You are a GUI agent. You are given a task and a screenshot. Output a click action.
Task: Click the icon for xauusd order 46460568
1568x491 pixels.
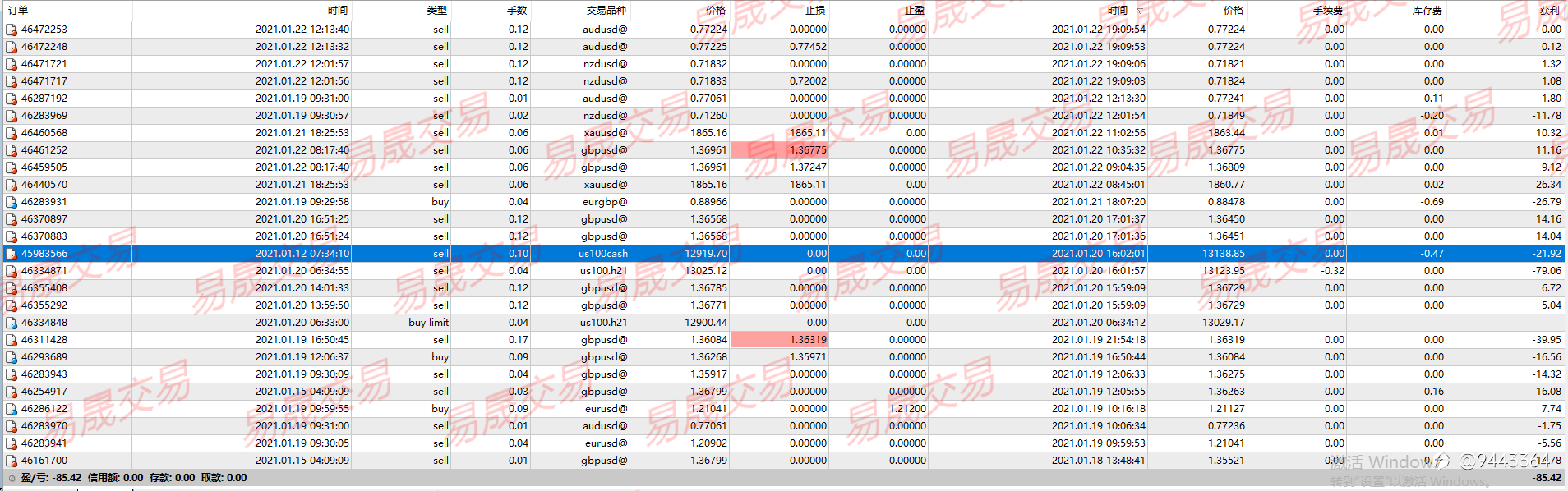(12, 133)
